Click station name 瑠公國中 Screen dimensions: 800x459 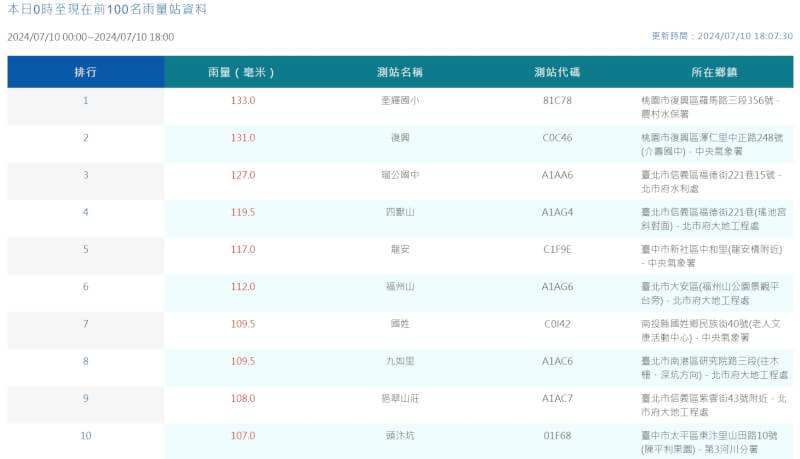pos(400,175)
